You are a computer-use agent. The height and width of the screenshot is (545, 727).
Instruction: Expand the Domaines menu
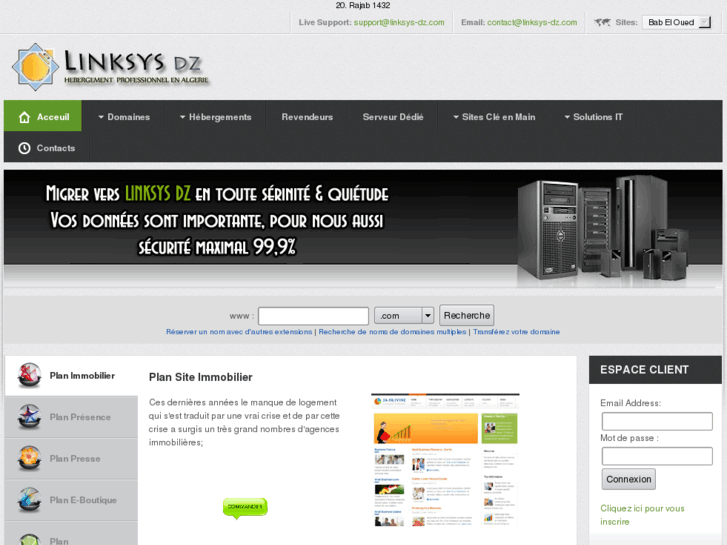(124, 117)
